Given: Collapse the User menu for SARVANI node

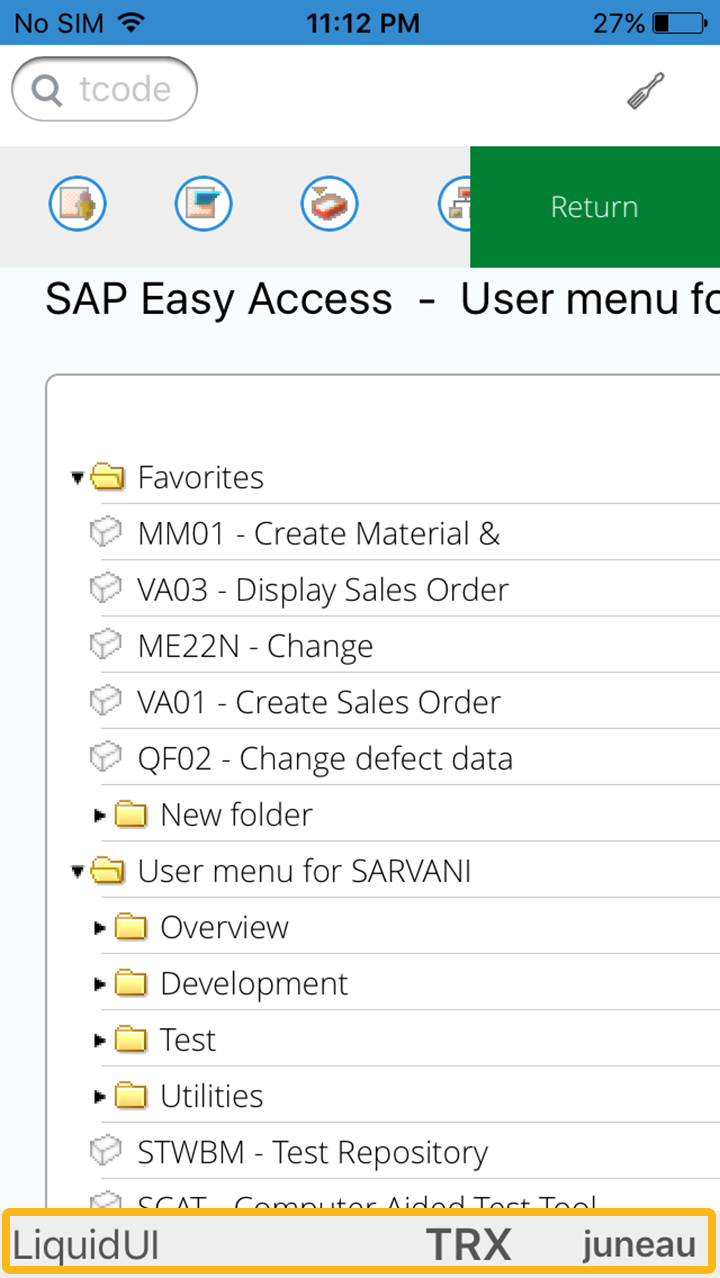Looking at the screenshot, I should coord(77,872).
